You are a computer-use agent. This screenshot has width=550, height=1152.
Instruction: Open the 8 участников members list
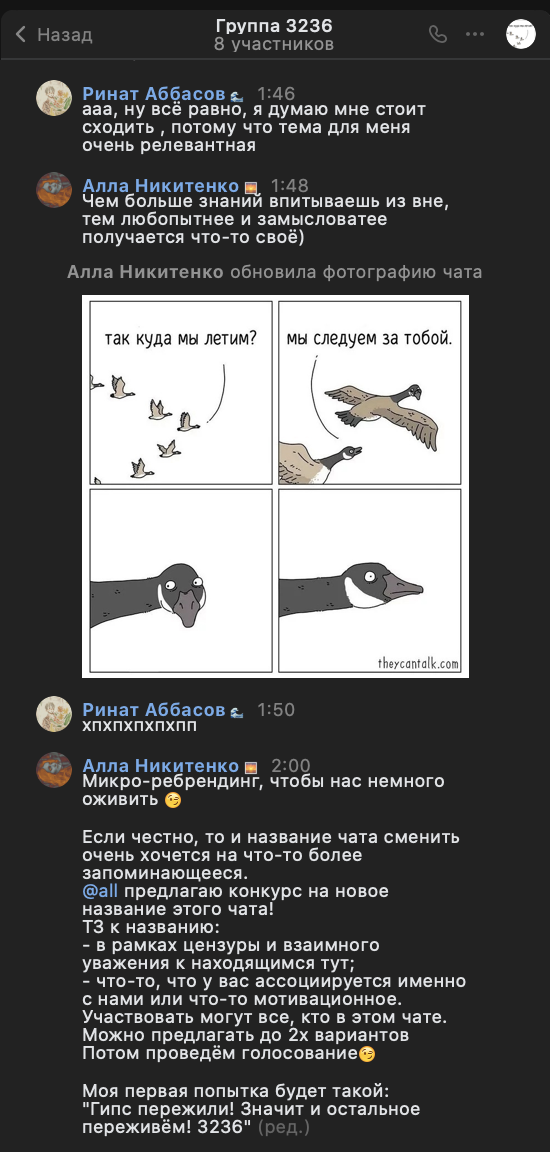click(x=275, y=45)
